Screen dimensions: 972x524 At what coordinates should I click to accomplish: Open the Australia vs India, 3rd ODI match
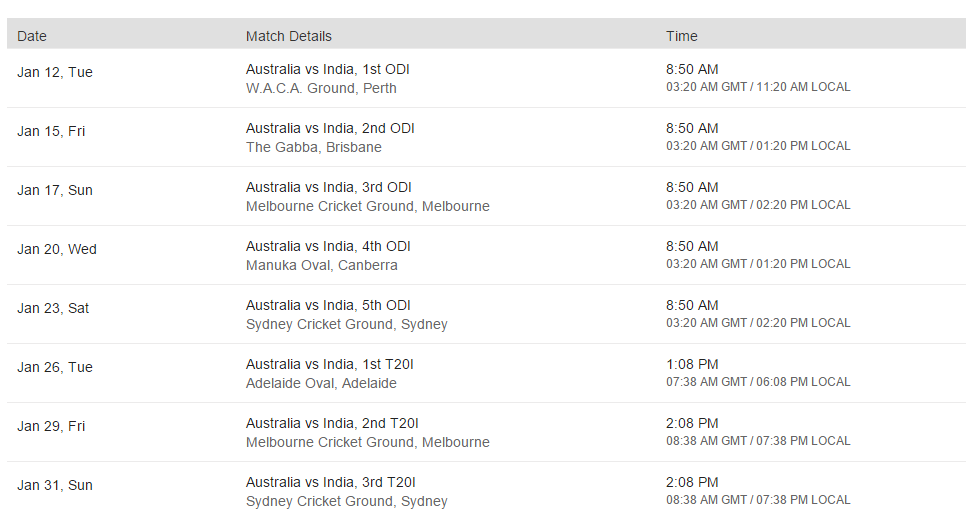[x=329, y=188]
